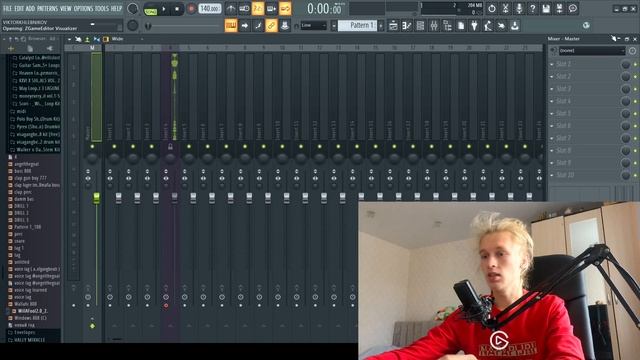
Task: Click the Slot 3 mix level knob
Action: (625, 89)
